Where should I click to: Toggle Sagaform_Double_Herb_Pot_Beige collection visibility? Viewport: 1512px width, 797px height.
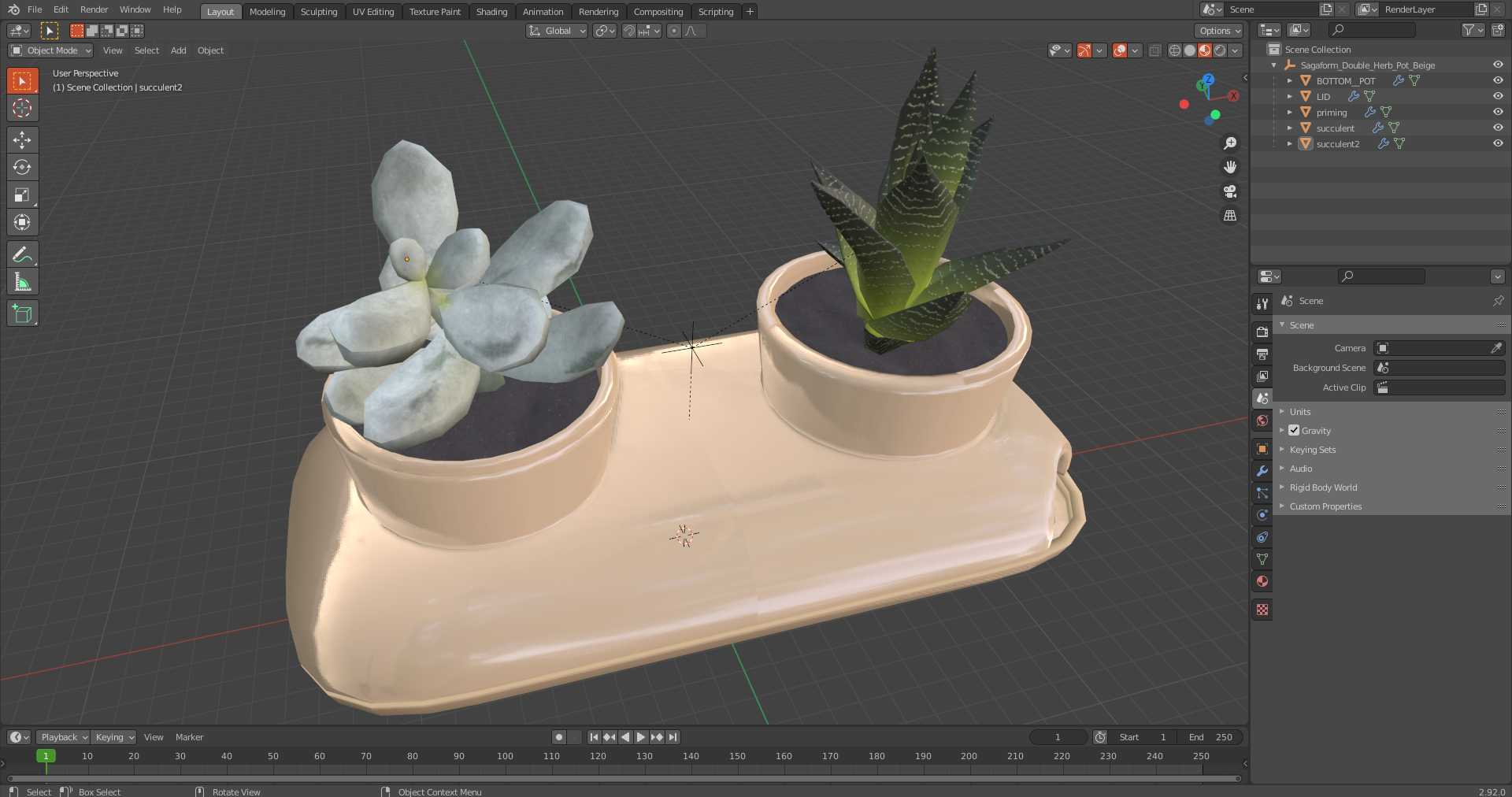click(1498, 65)
